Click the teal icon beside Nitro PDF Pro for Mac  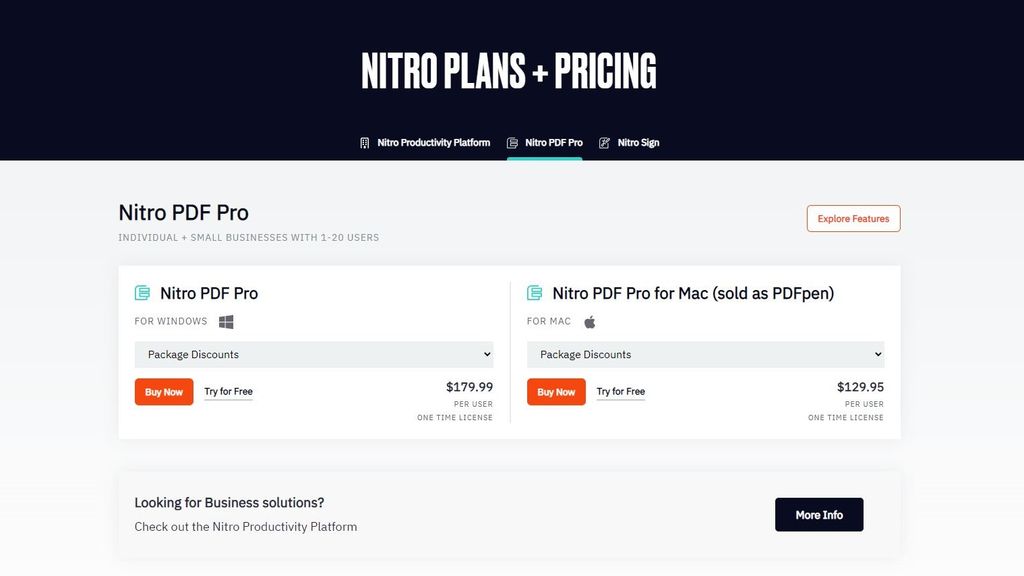click(x=533, y=292)
